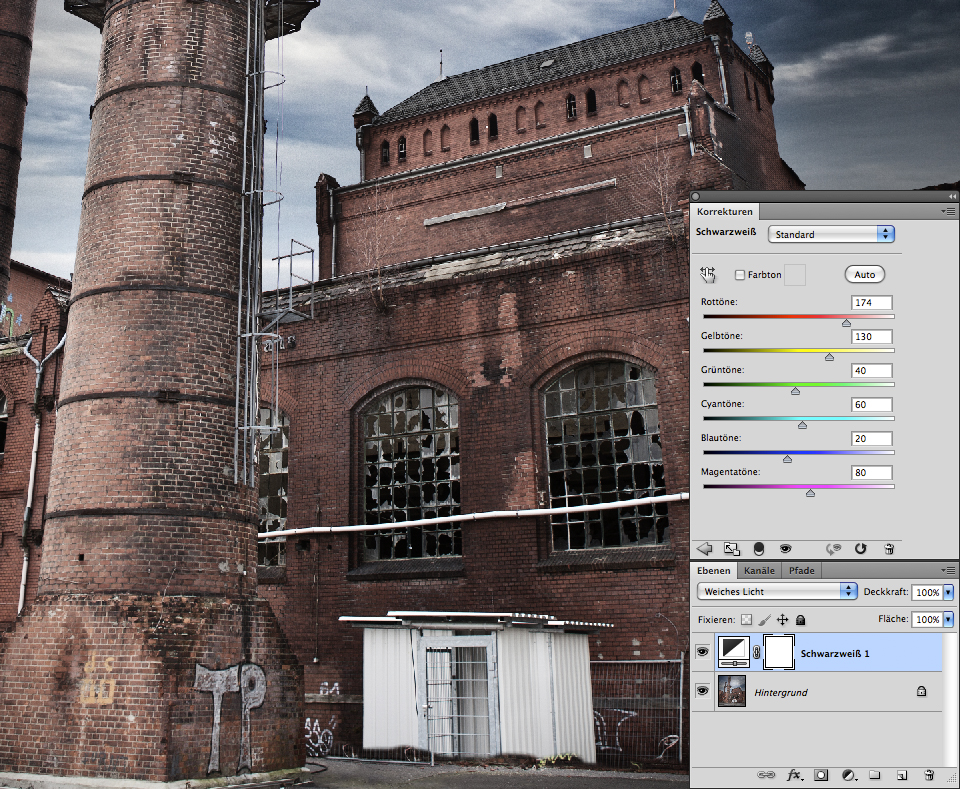
Task: Lock layer position with move lock icon
Action: click(x=783, y=620)
